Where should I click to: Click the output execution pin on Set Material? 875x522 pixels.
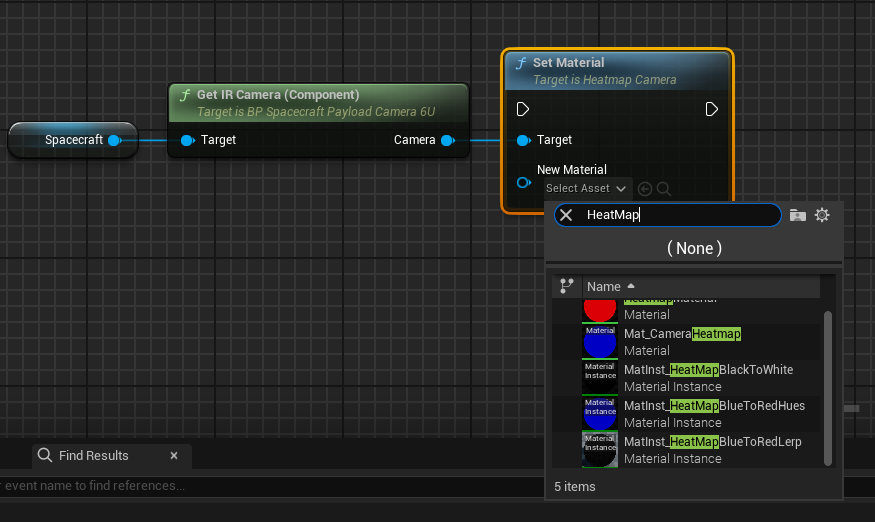point(711,109)
